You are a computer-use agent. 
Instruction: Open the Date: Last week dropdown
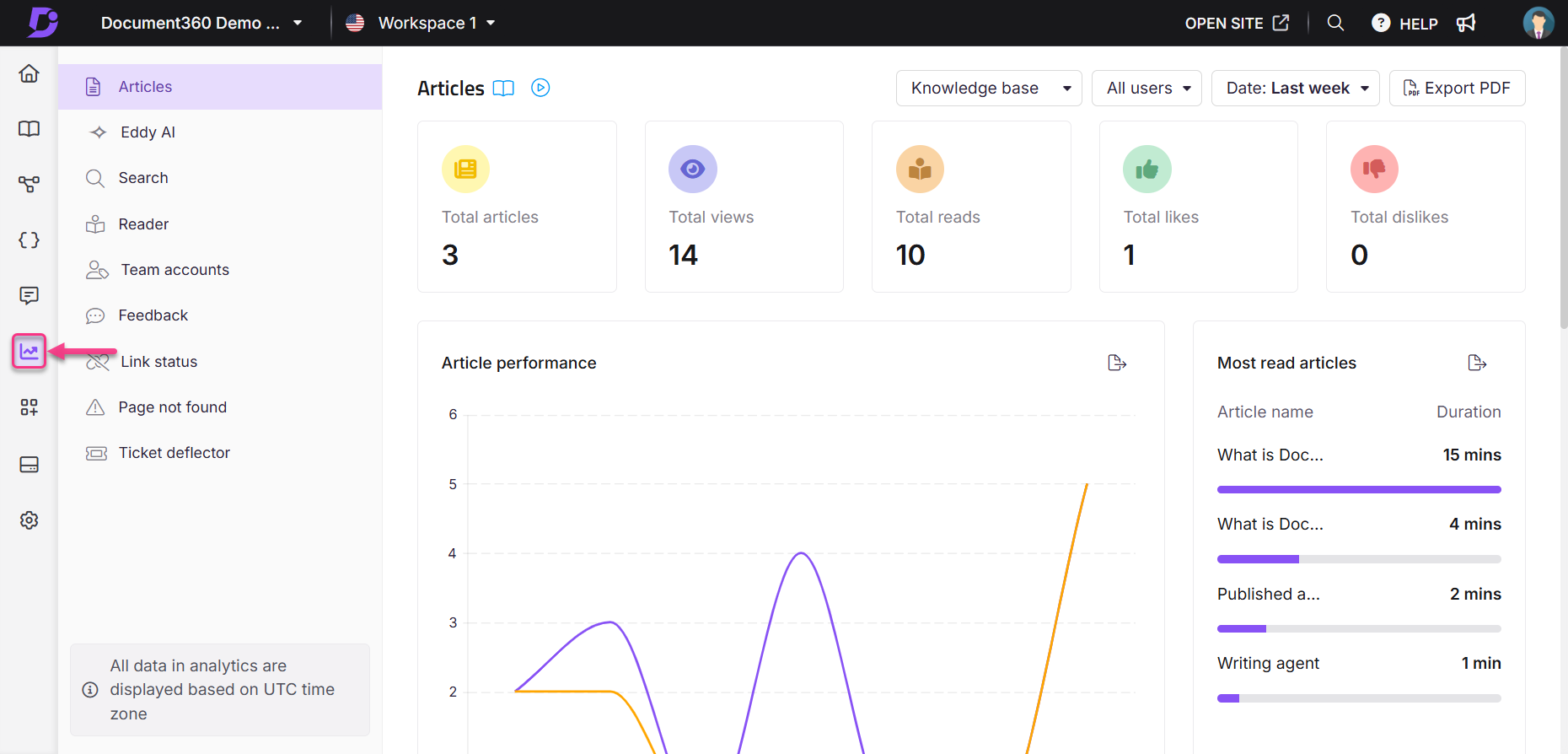tap(1295, 89)
